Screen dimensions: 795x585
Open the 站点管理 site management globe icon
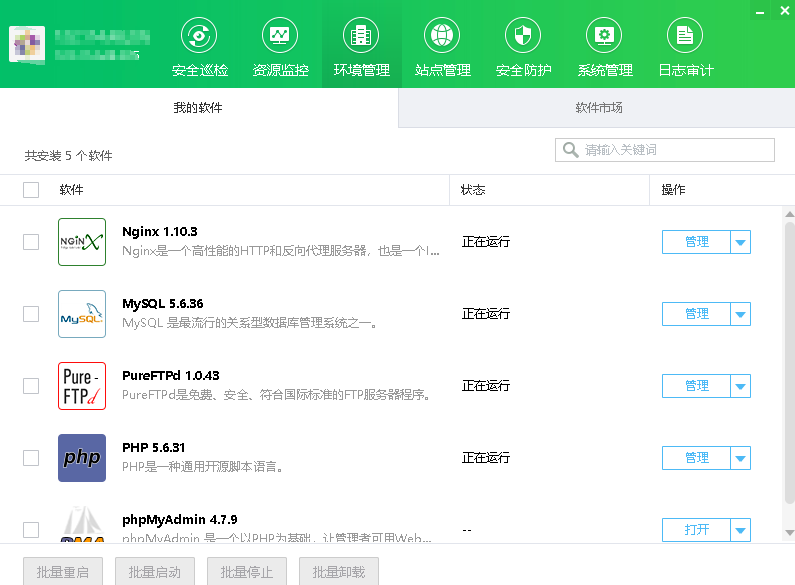(x=442, y=35)
